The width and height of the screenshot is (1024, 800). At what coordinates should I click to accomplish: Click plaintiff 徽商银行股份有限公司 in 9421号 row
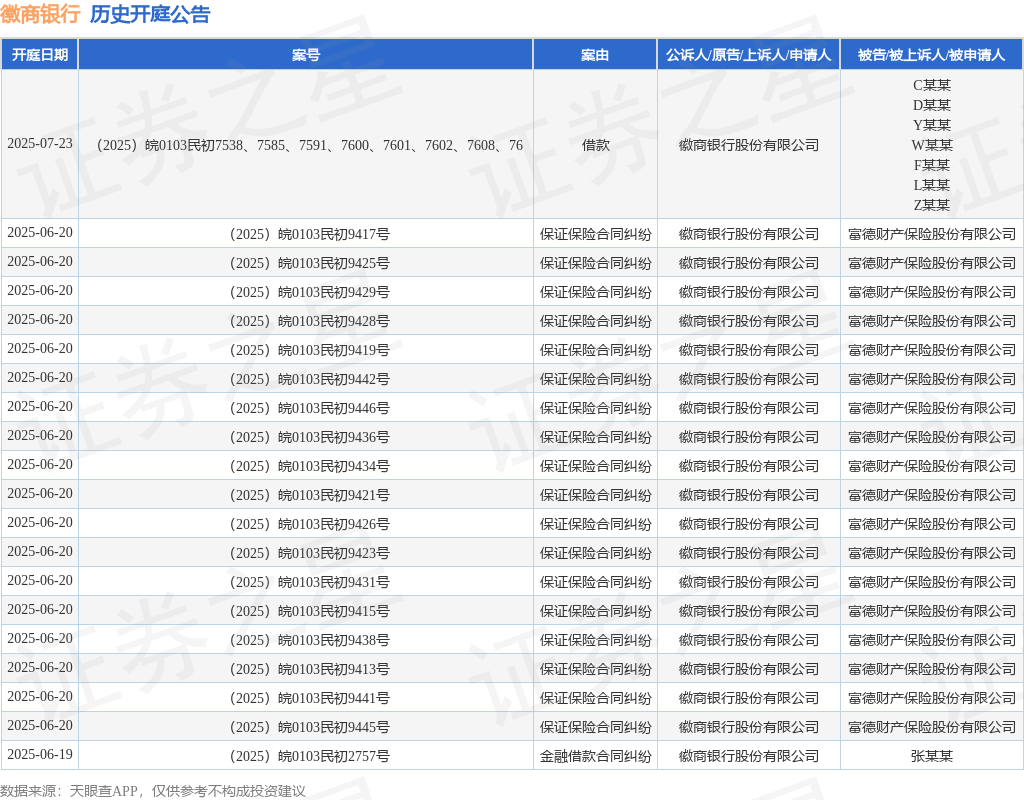click(749, 495)
